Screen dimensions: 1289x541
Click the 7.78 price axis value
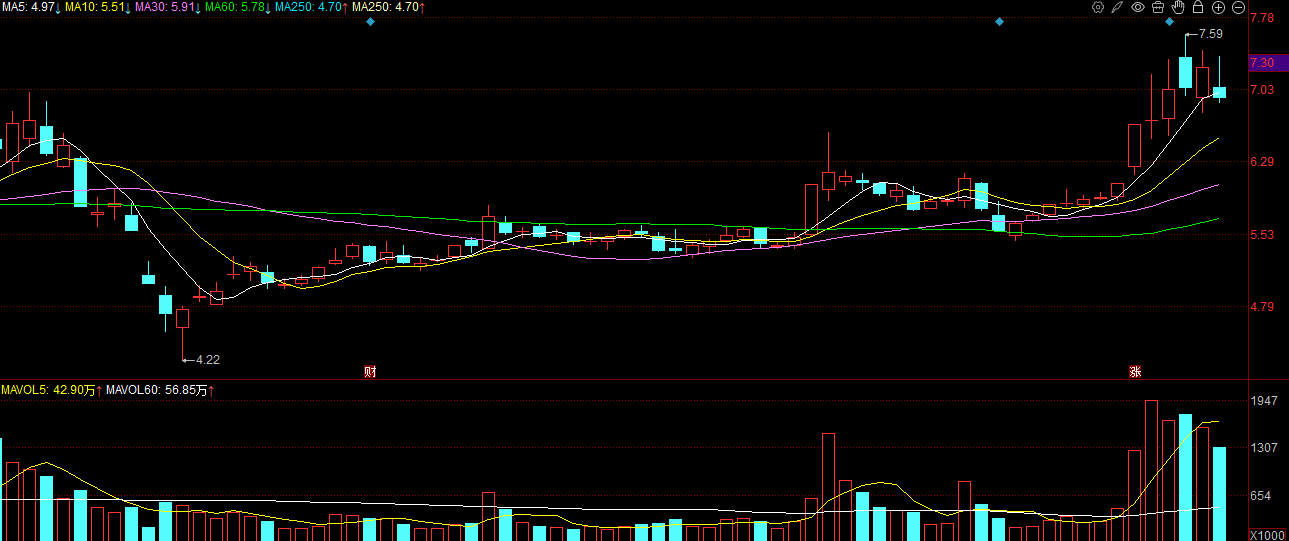1262,18
